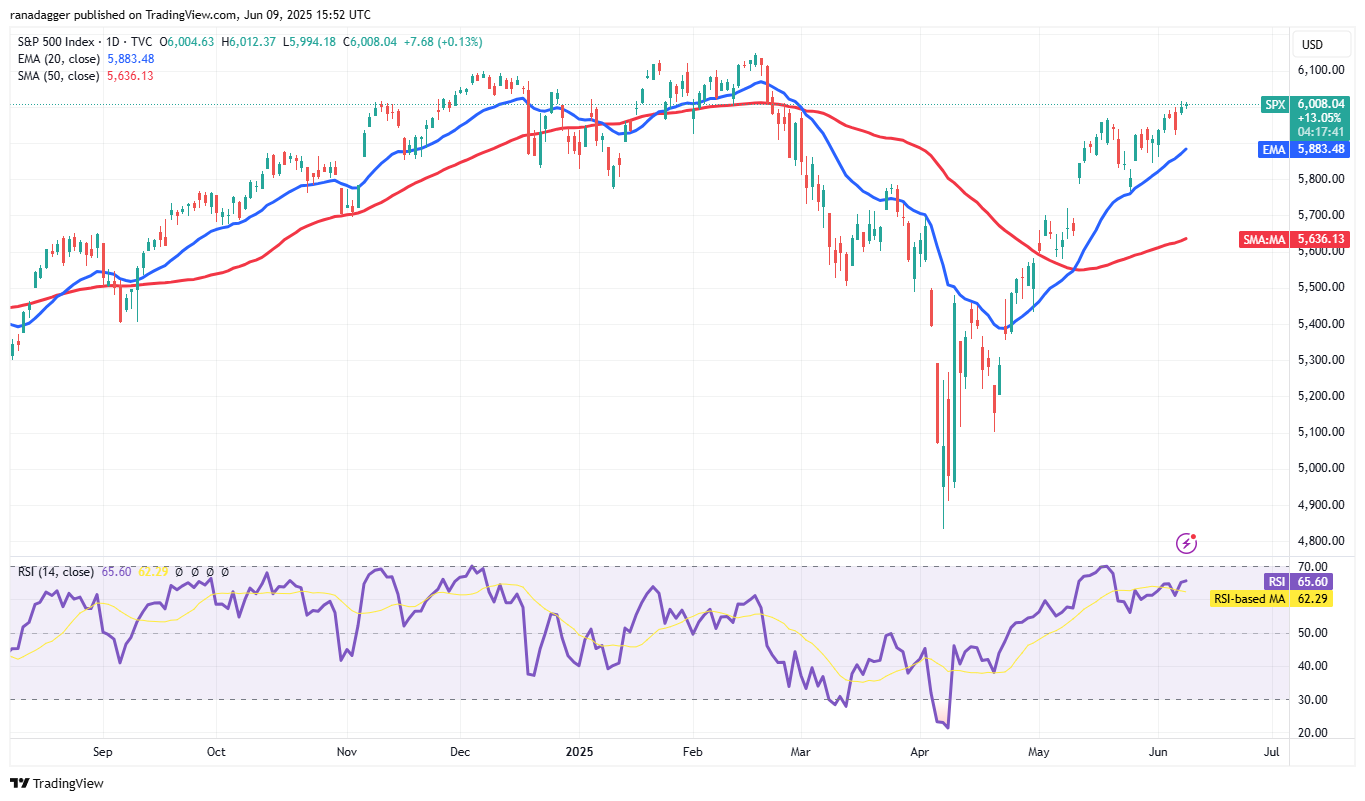Click the RSI (14, close) indicator legend
The image size is (1365, 801).
[x=56, y=572]
